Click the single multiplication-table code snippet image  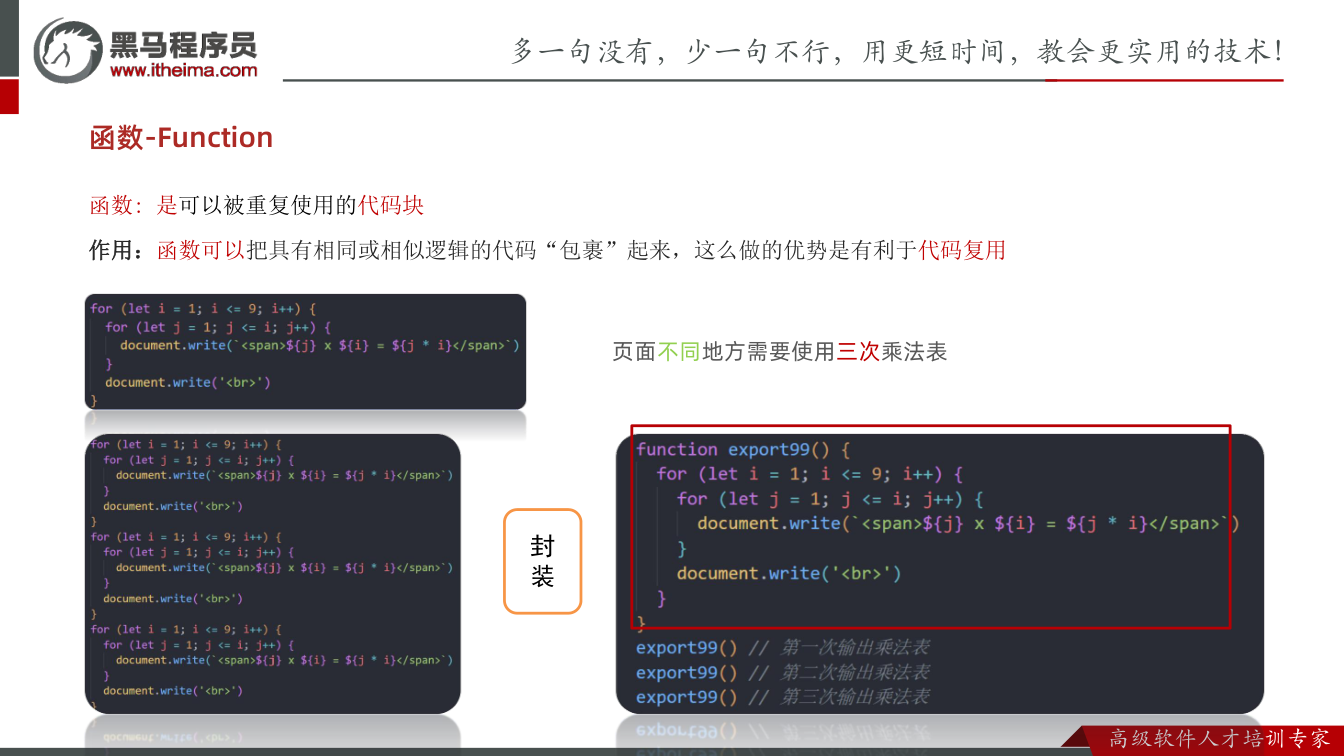[305, 351]
